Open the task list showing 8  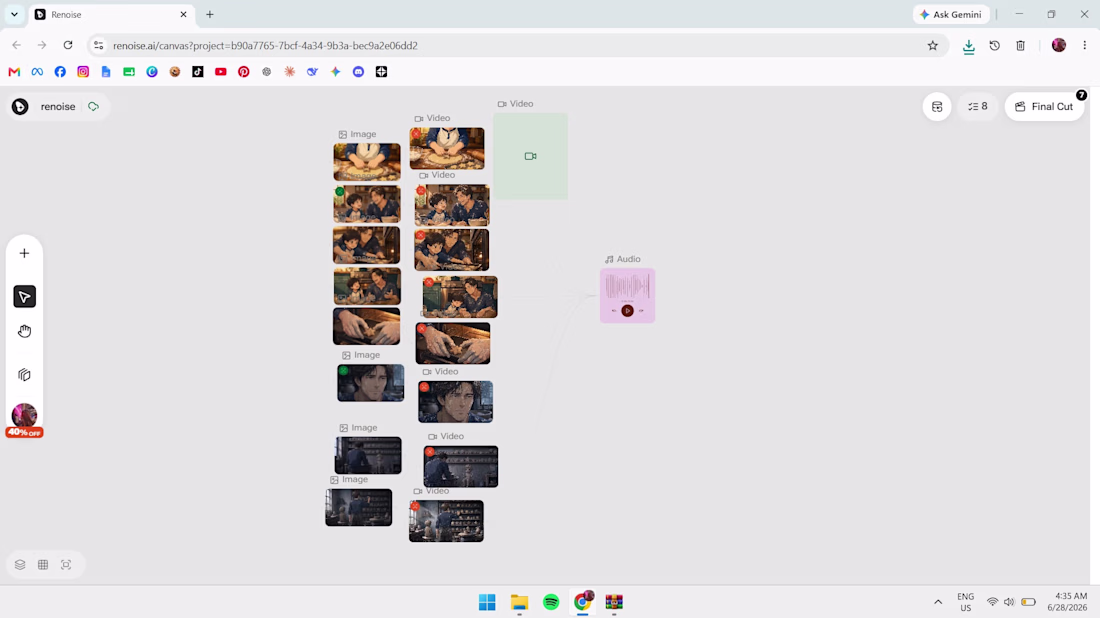tap(978, 107)
